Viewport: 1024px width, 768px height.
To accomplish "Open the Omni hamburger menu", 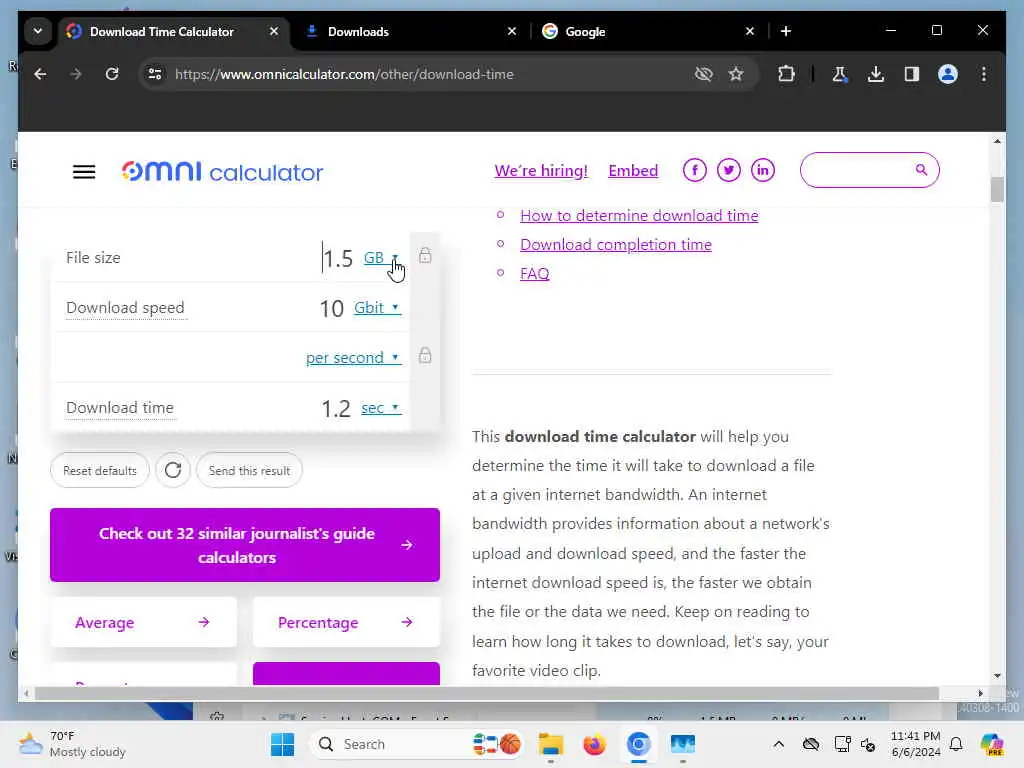I will [x=84, y=172].
